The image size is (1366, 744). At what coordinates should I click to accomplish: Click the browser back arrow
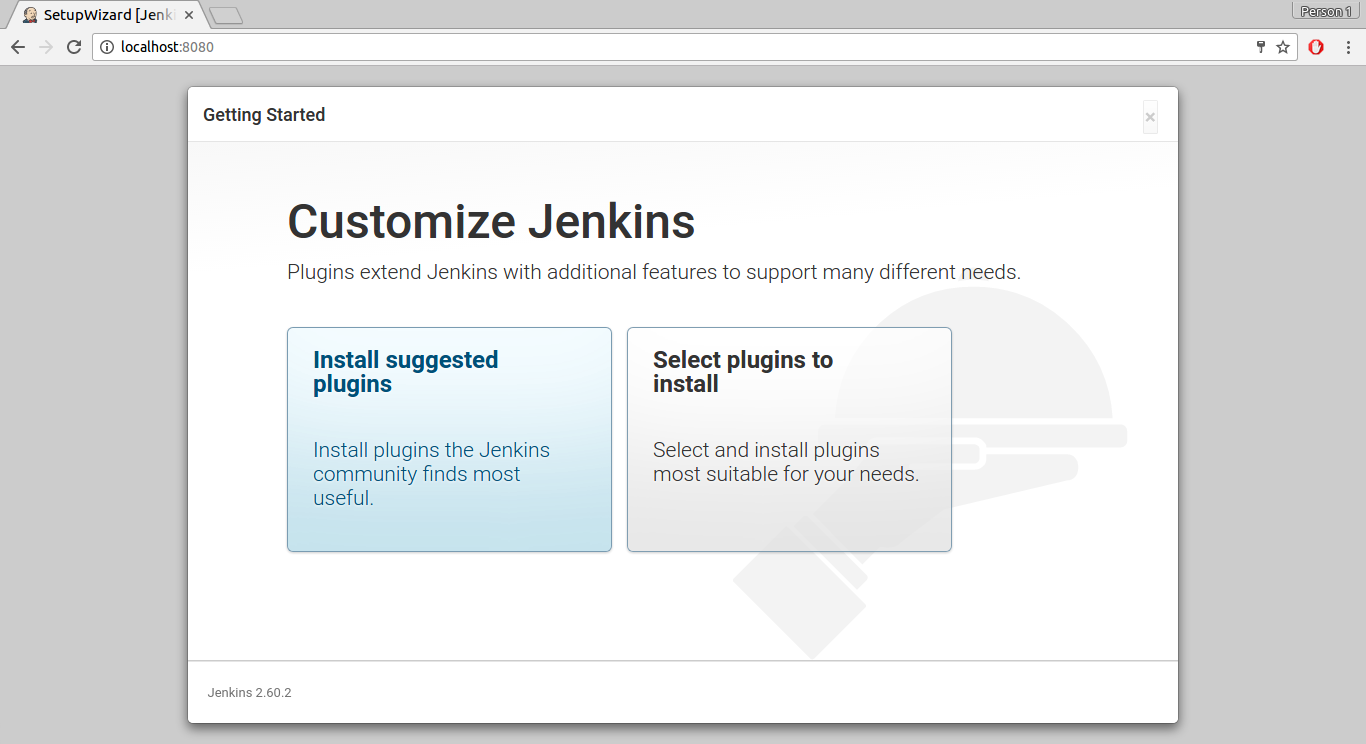18,47
